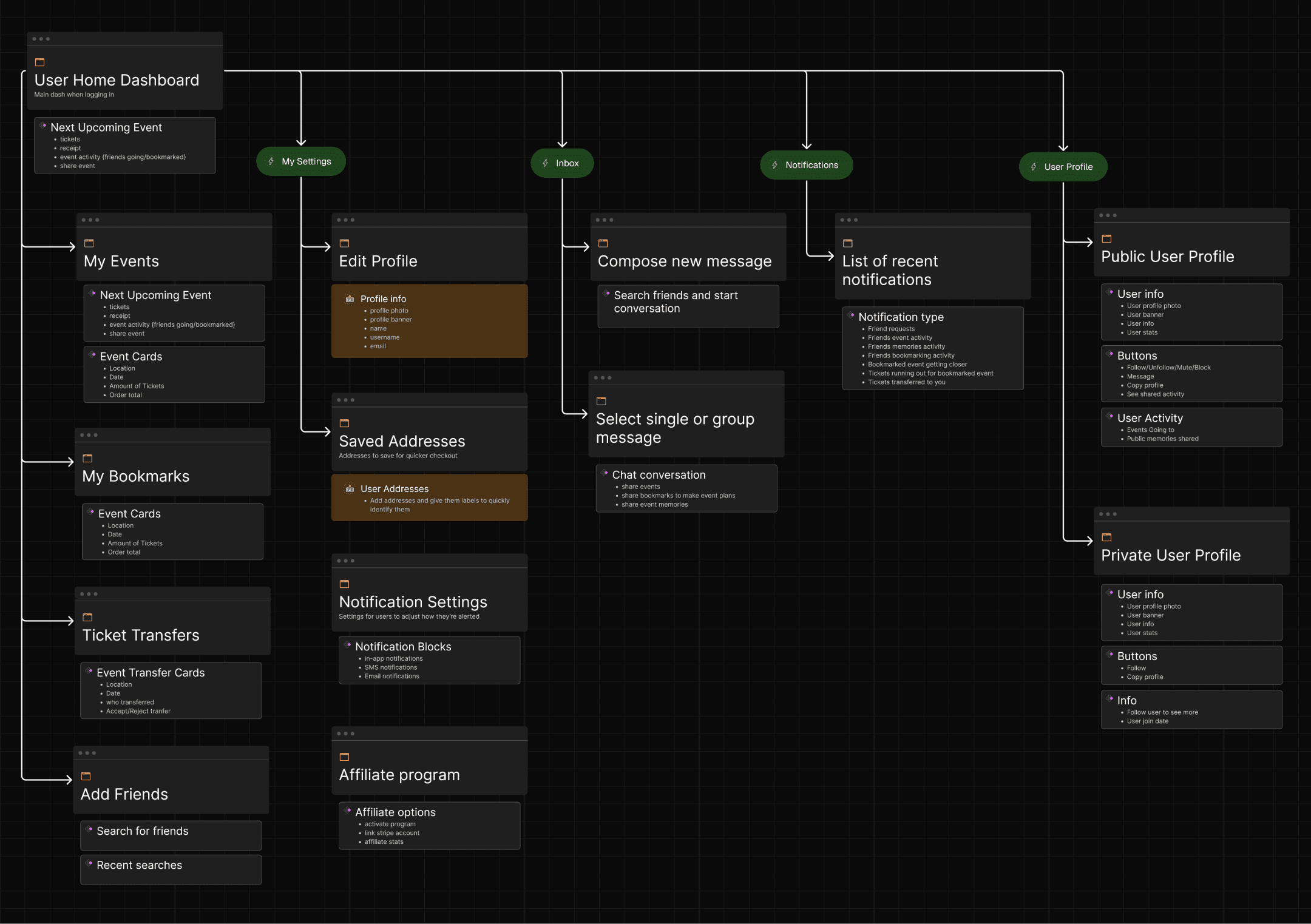This screenshot has height=924, width=1311.
Task: Click the page icon on Public User Profile card
Action: [1106, 238]
